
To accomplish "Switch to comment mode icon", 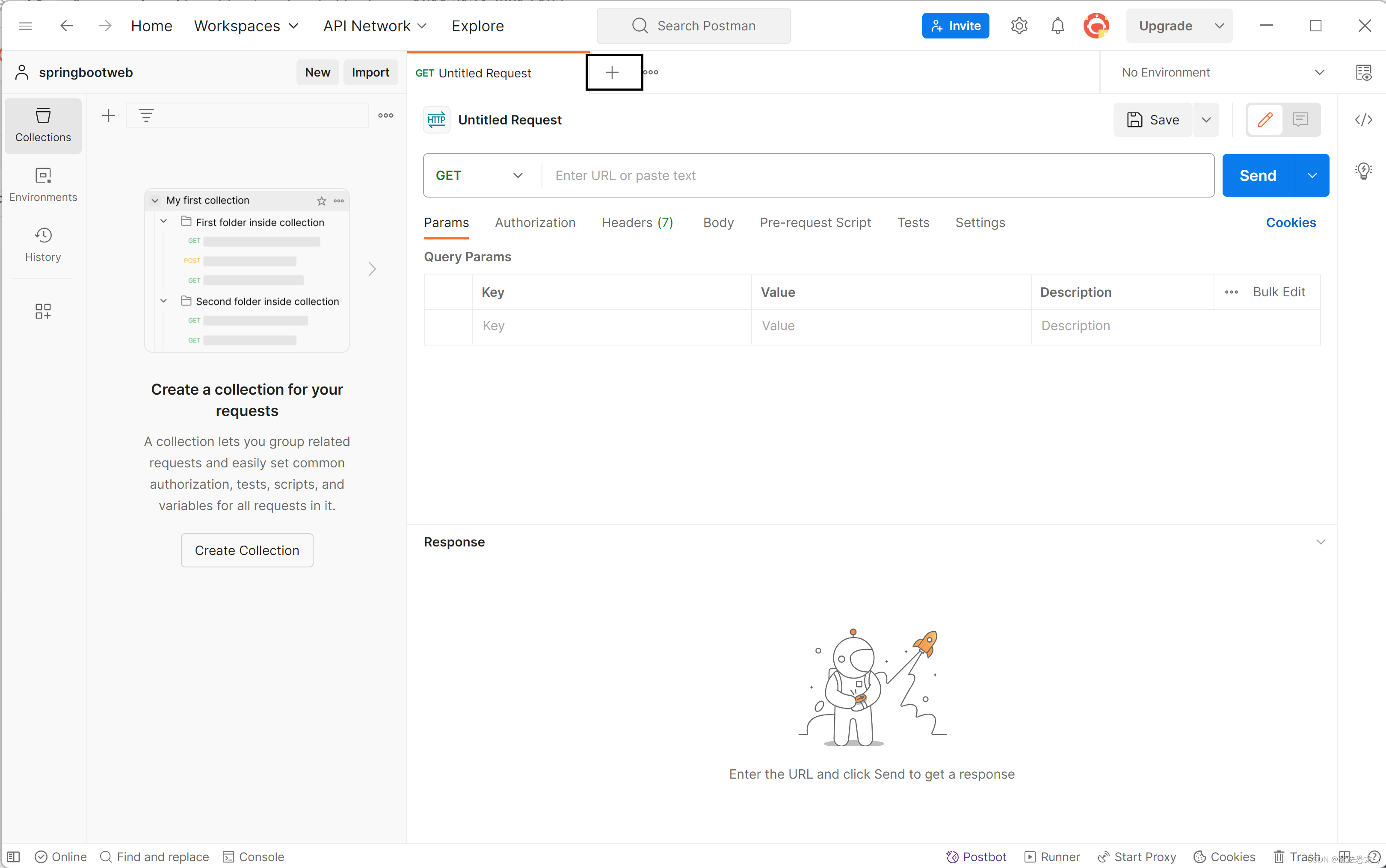I will tap(1300, 119).
